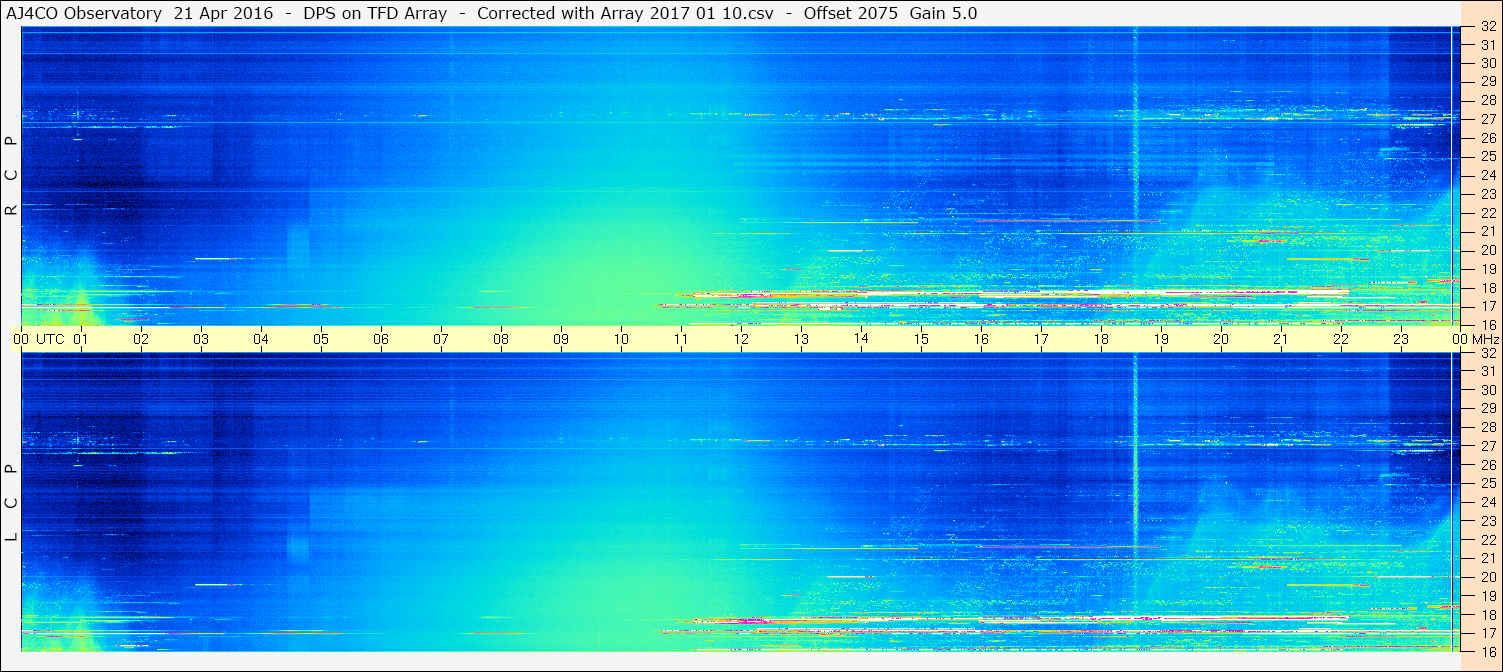This screenshot has width=1503, height=672.
Task: Select the 09 hour tick on time axis
Action: coord(561,339)
